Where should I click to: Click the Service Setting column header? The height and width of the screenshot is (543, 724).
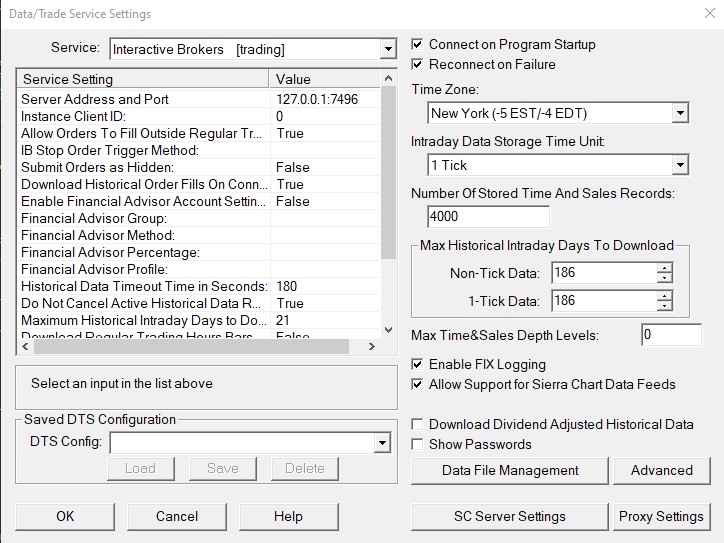pyautogui.click(x=143, y=79)
